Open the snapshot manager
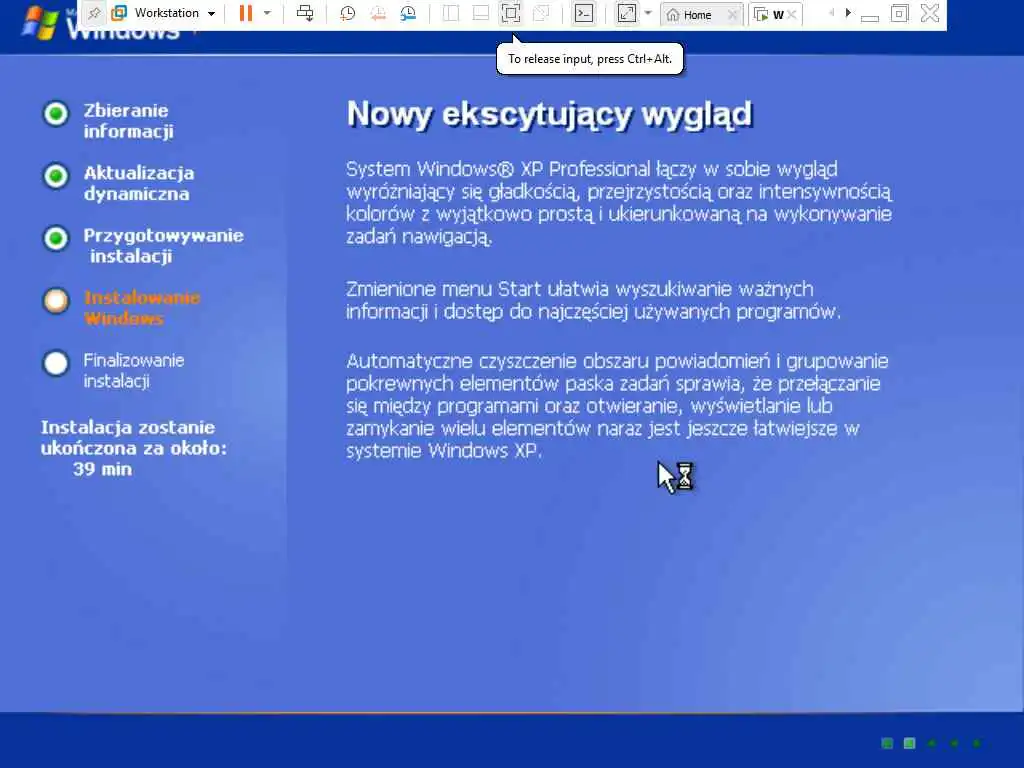 408,13
